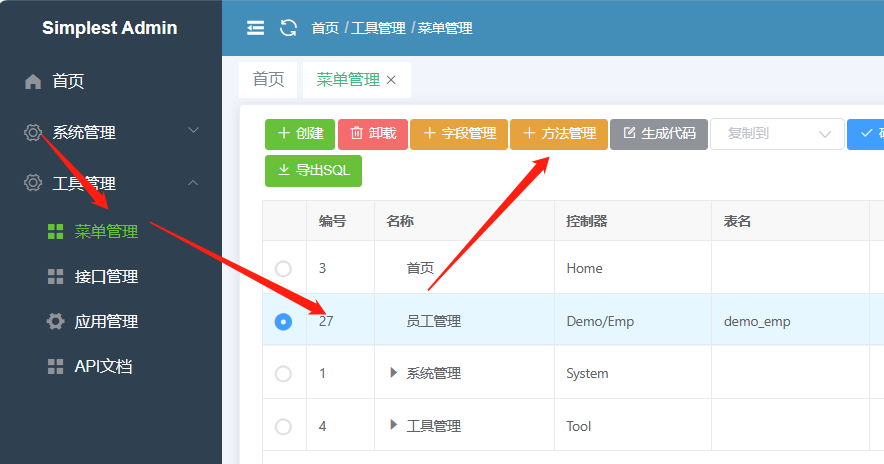
Task: Open 接口管理 in the sidebar
Action: coord(106,277)
